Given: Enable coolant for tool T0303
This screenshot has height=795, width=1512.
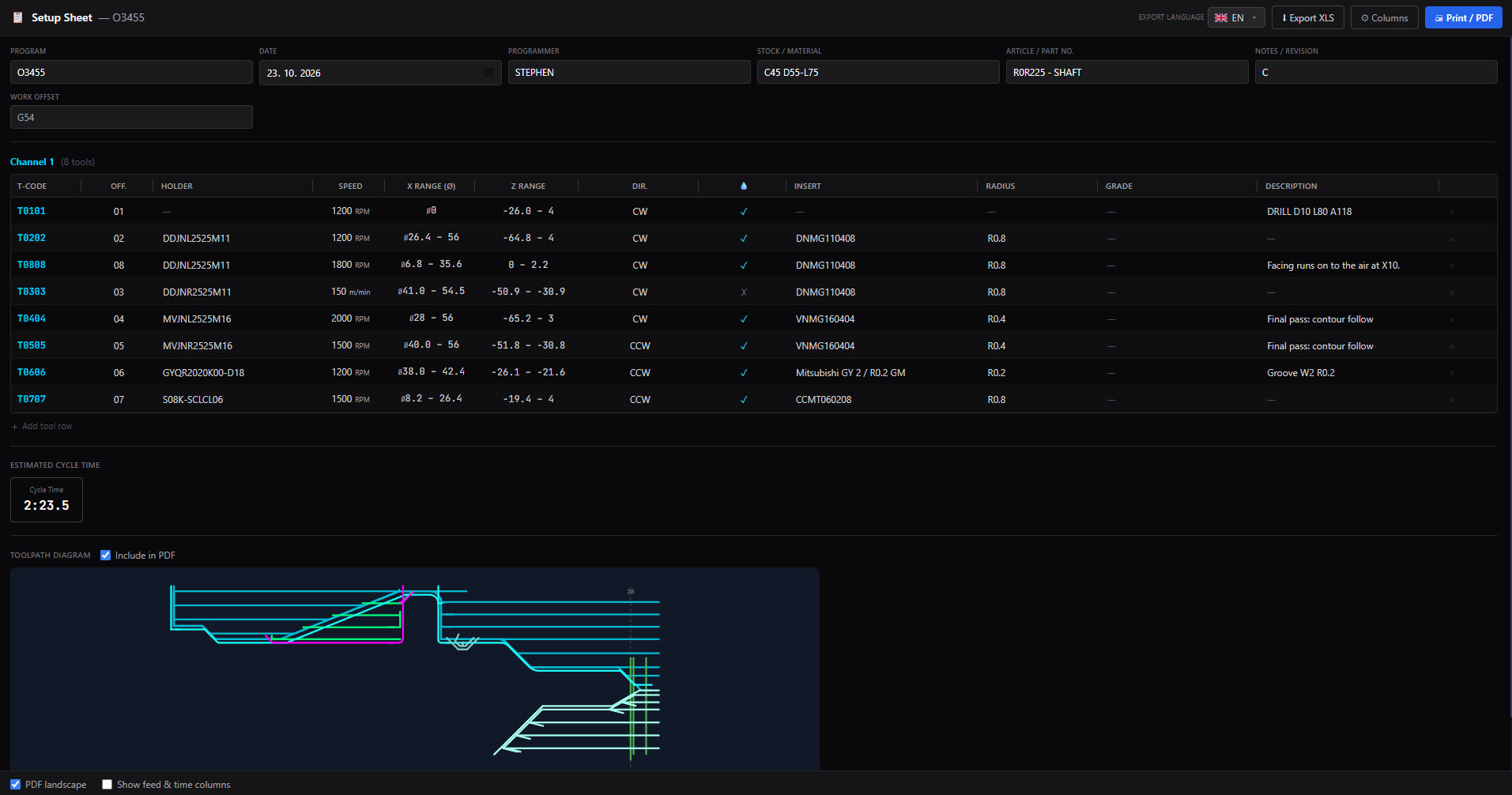Looking at the screenshot, I should [x=744, y=292].
